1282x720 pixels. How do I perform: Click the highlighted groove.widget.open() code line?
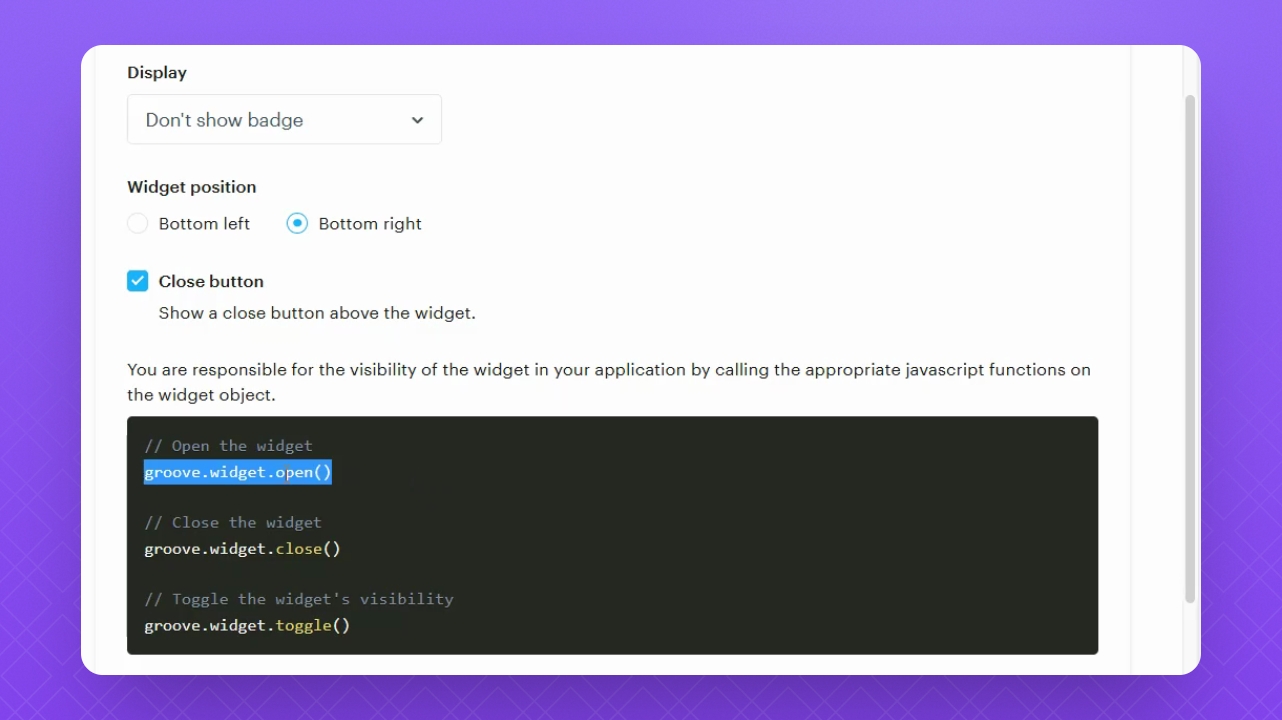click(238, 472)
